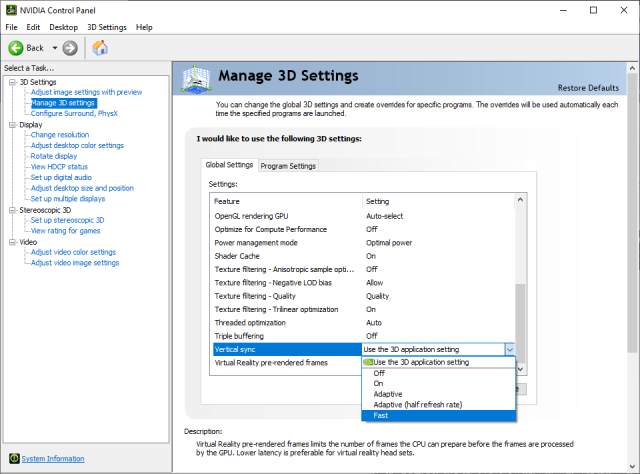Open Adjust desktop size and position
The height and width of the screenshot is (474, 640).
[x=82, y=188]
